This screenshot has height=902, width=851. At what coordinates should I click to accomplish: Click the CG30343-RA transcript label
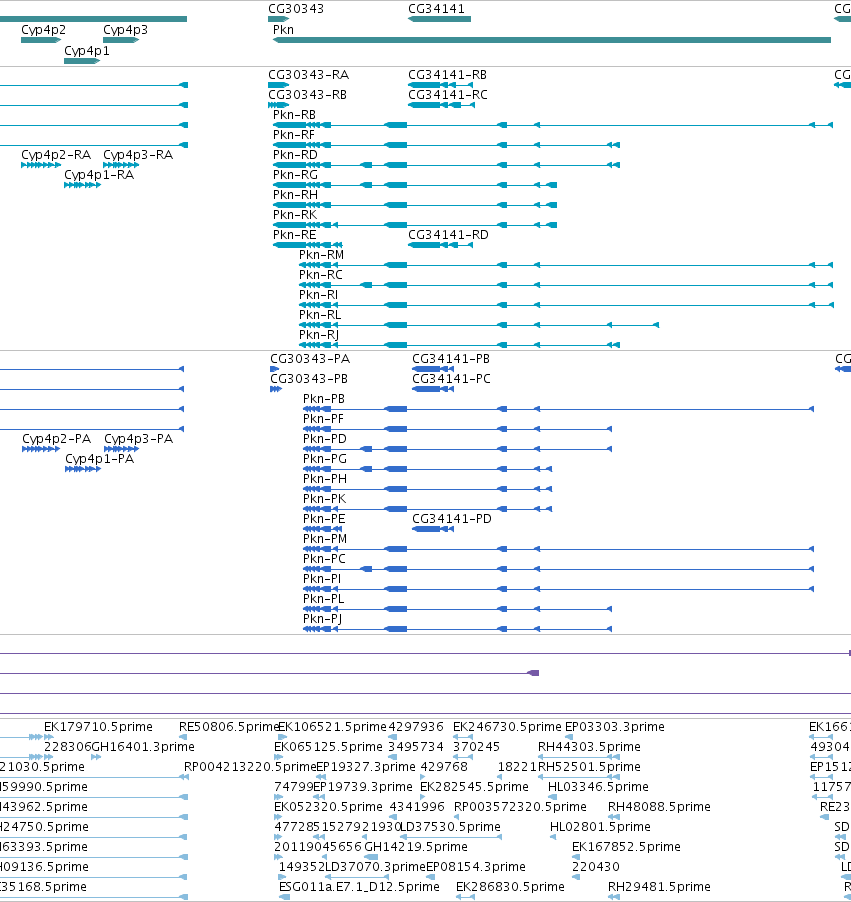pyautogui.click(x=308, y=75)
